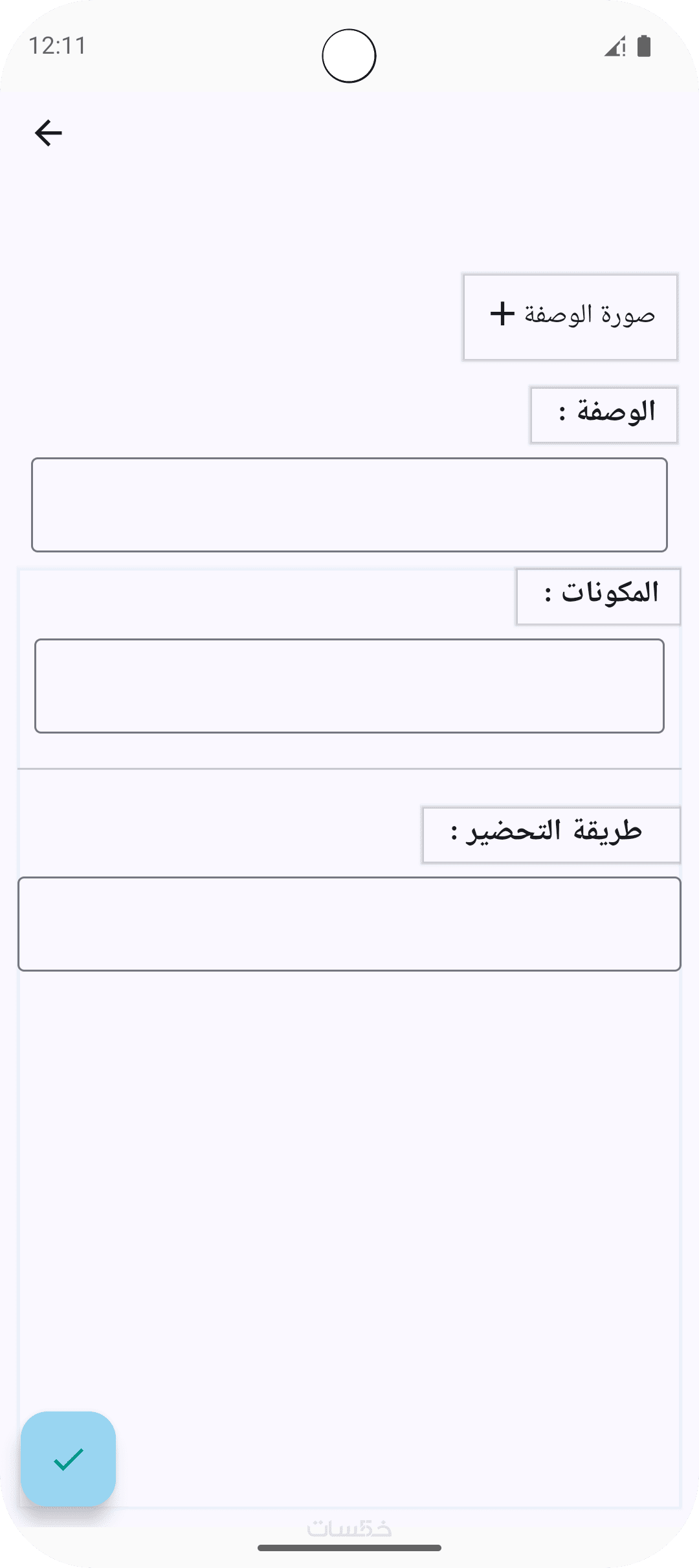Tap the "الوصفة :" label
The height and width of the screenshot is (1568, 699).
click(604, 415)
